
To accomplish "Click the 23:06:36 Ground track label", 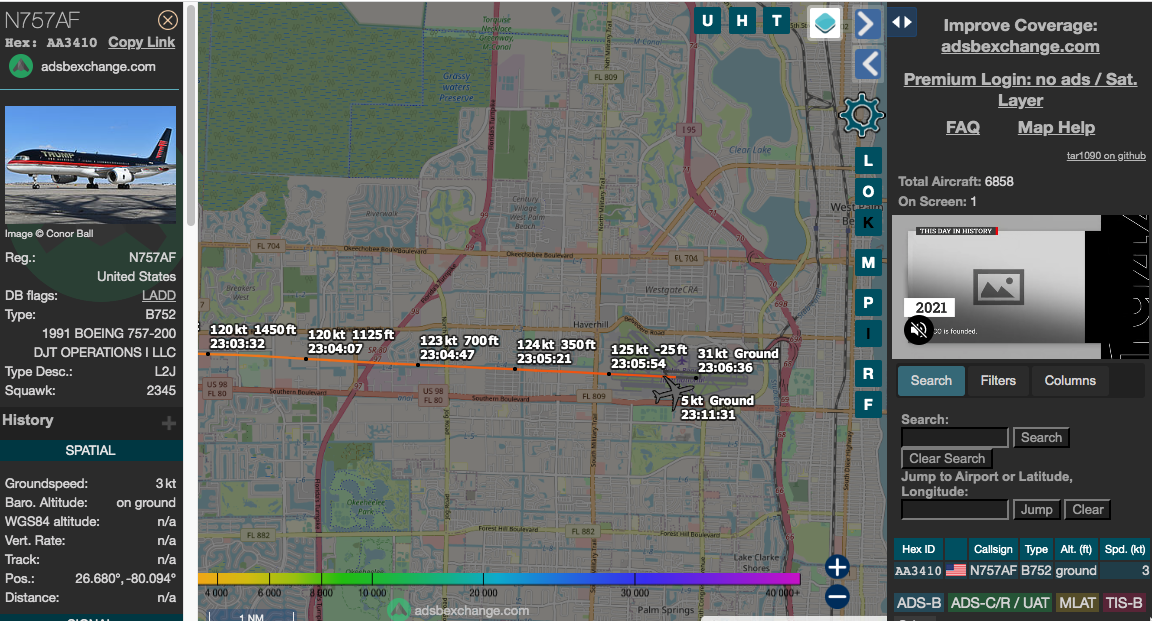I will 738,360.
